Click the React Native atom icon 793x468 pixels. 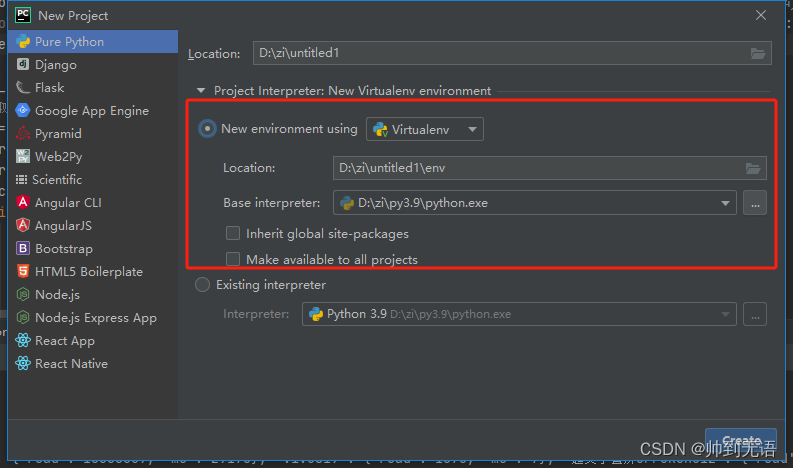tap(23, 363)
